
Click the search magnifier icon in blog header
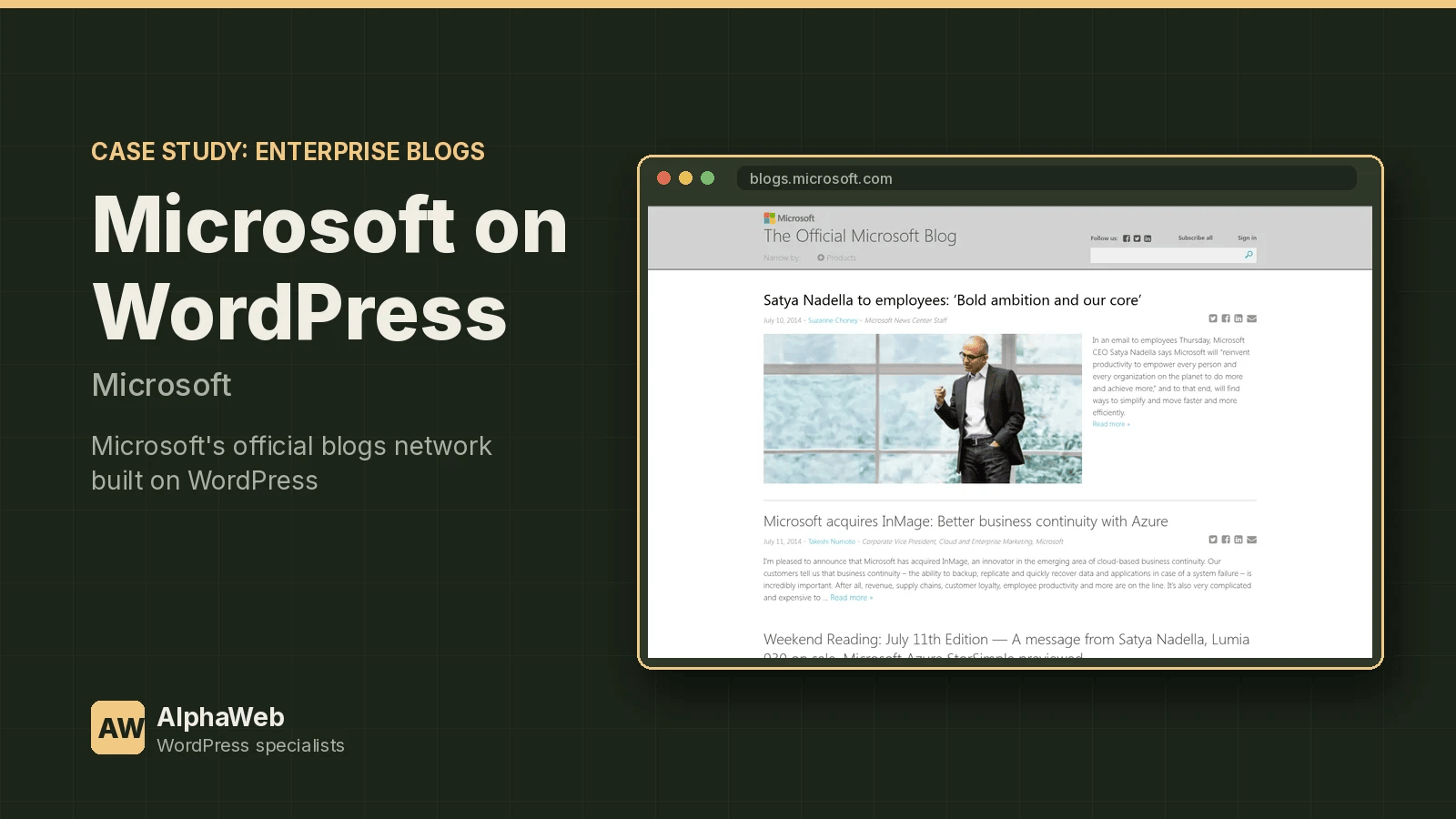tap(1249, 255)
